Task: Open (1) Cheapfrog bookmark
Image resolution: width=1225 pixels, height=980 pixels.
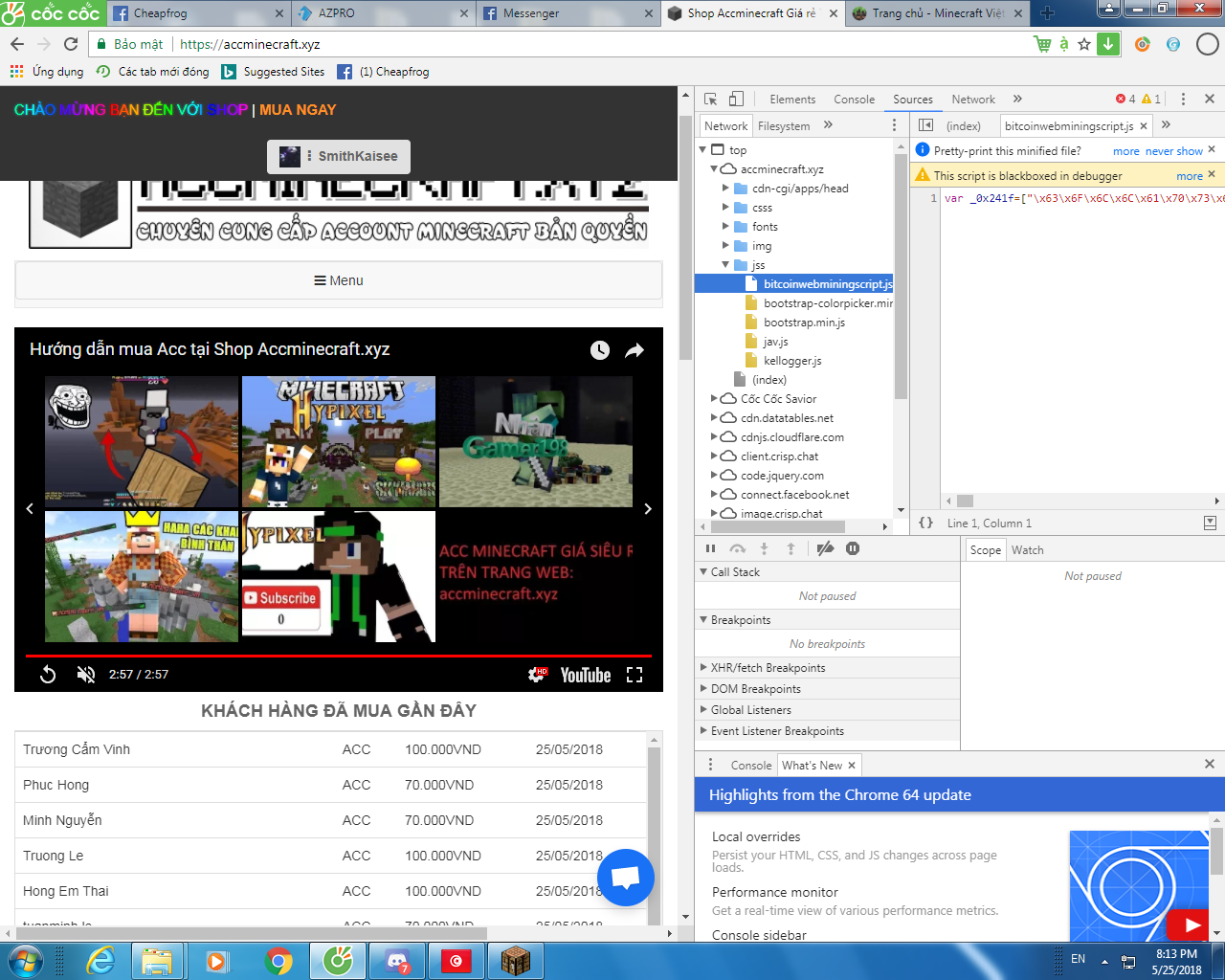Action: point(384,72)
